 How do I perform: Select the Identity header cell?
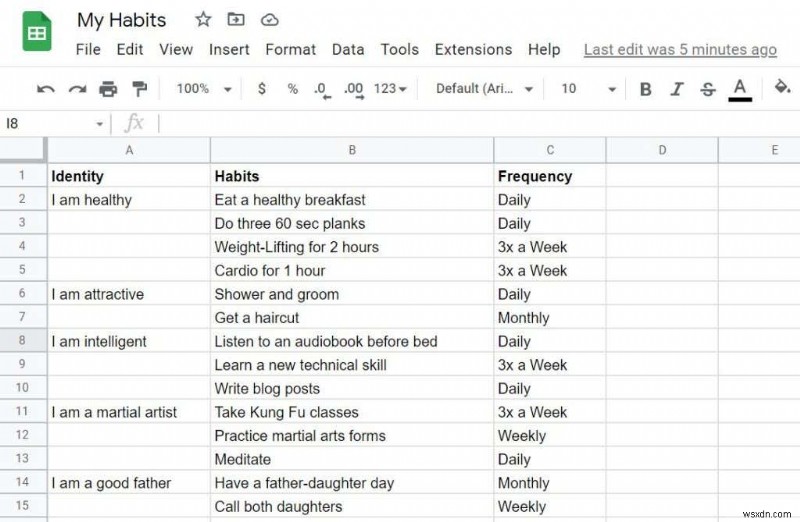(129, 176)
